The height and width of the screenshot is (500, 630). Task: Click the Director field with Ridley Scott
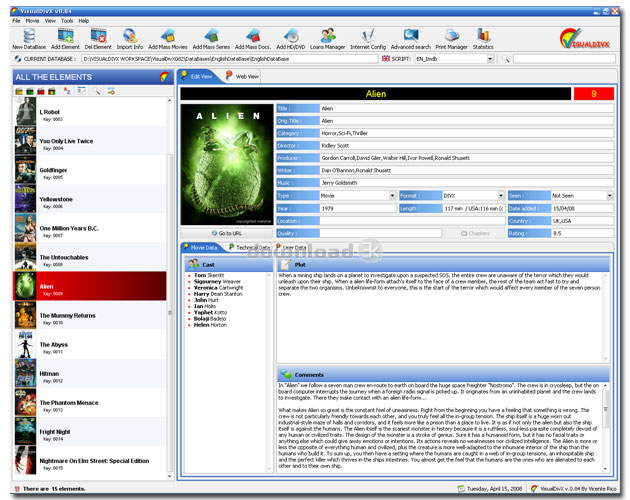pyautogui.click(x=466, y=145)
